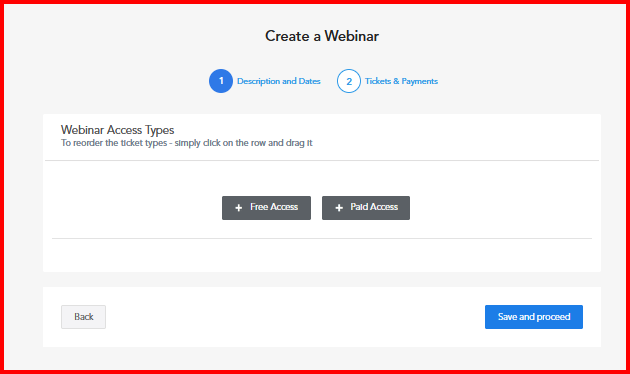
Task: Click the plus icon on Paid Access
Action: 339,208
